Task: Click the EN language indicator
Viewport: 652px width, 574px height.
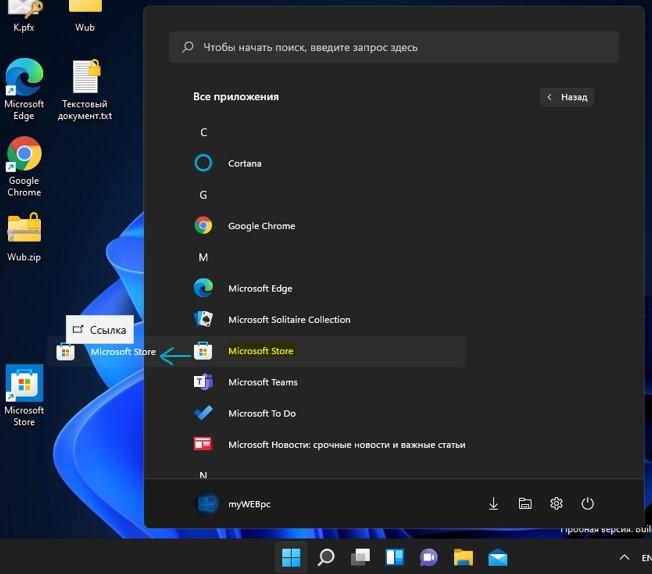Action: 647,558
